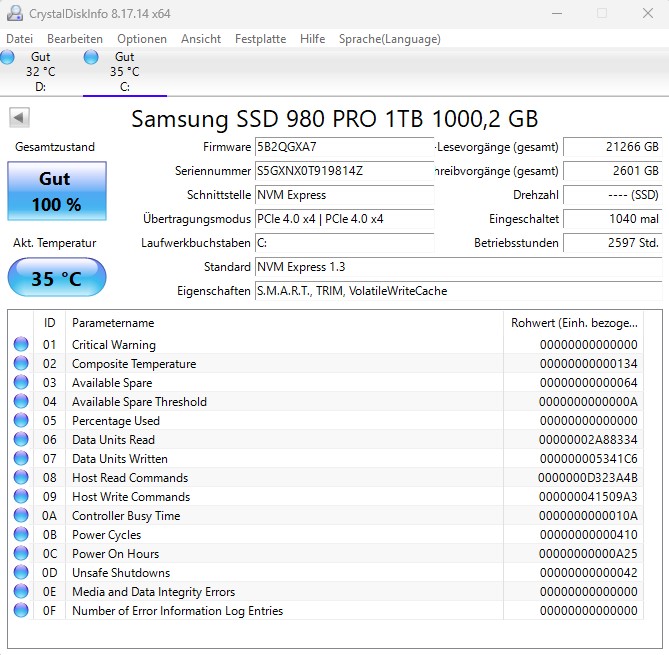This screenshot has width=669, height=655.
Task: Click the Seriennummer field S5GXNX0T919814Z
Action: [x=344, y=171]
